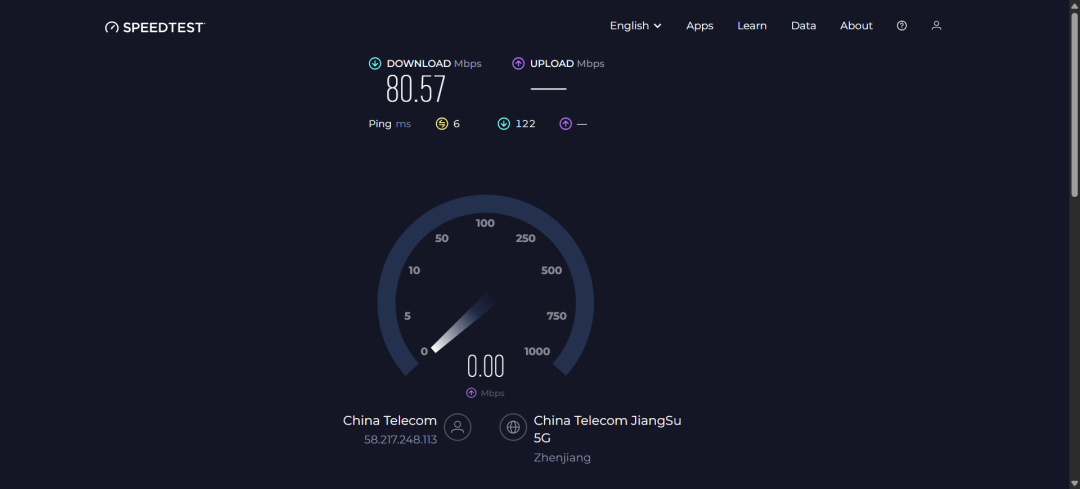Click the UPLOAD Mbps label

pyautogui.click(x=567, y=63)
